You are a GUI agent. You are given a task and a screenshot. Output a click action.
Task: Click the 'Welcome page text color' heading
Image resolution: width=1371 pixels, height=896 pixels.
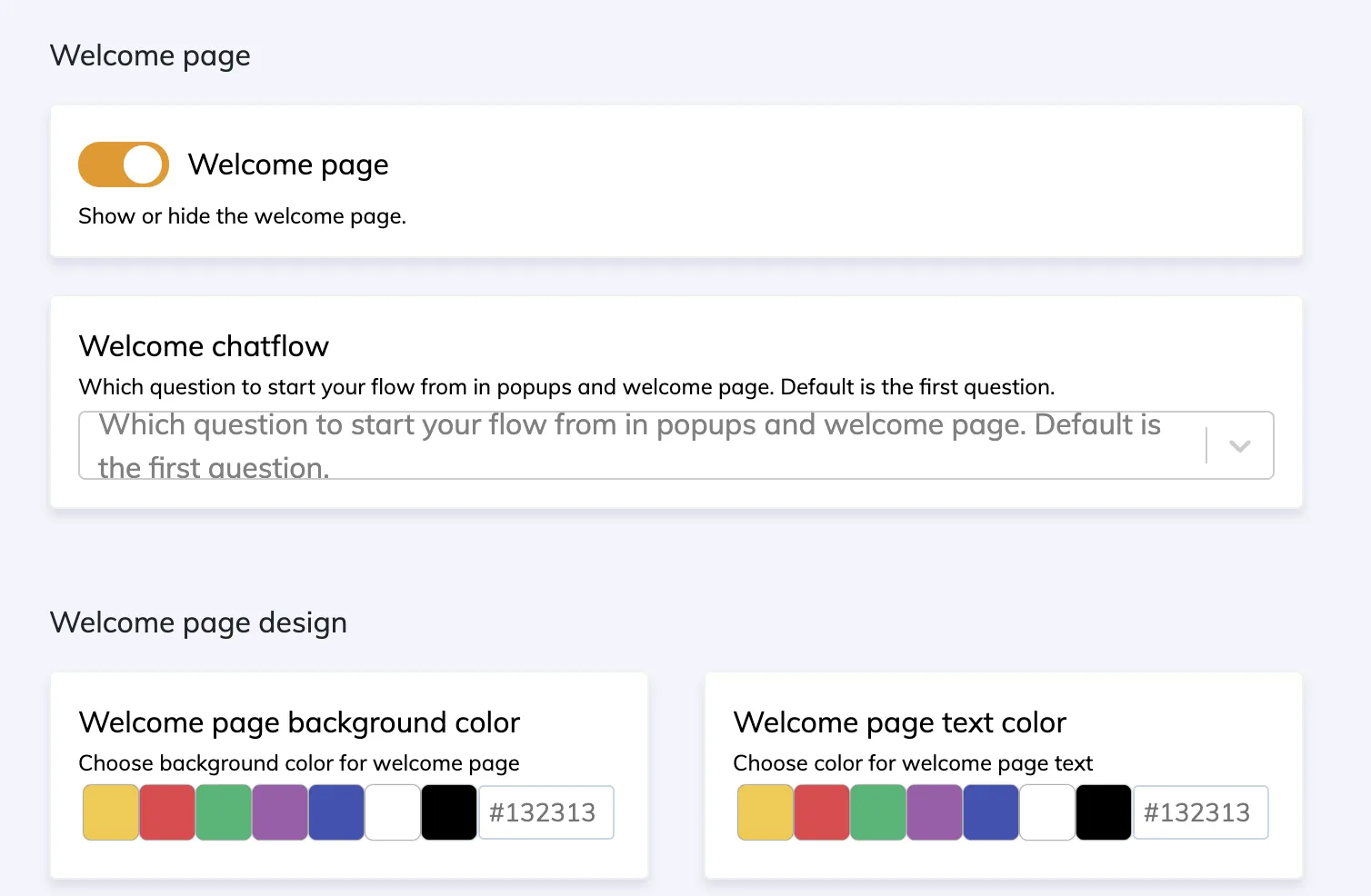tap(899, 722)
